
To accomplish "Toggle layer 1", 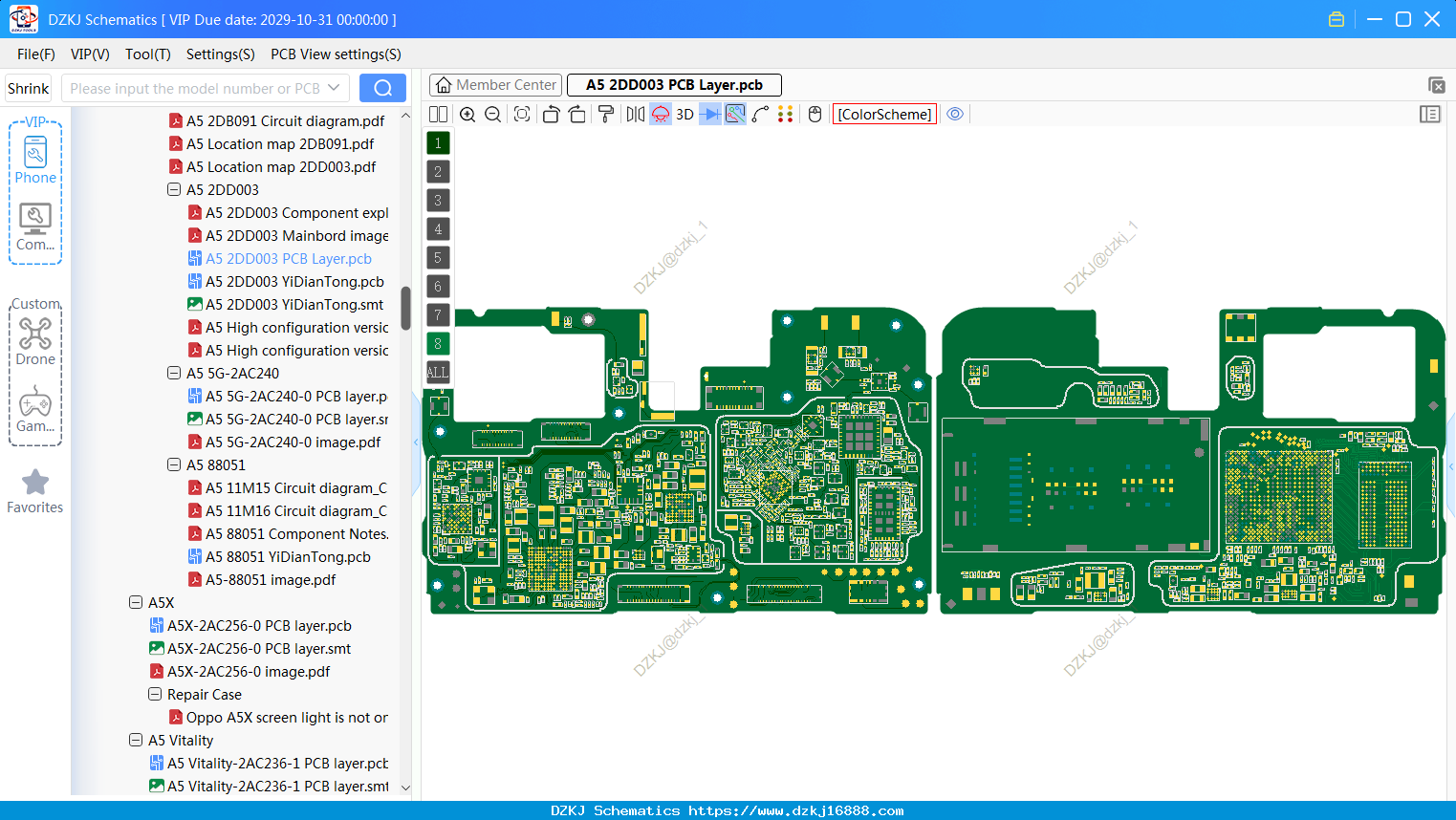I will (438, 142).
